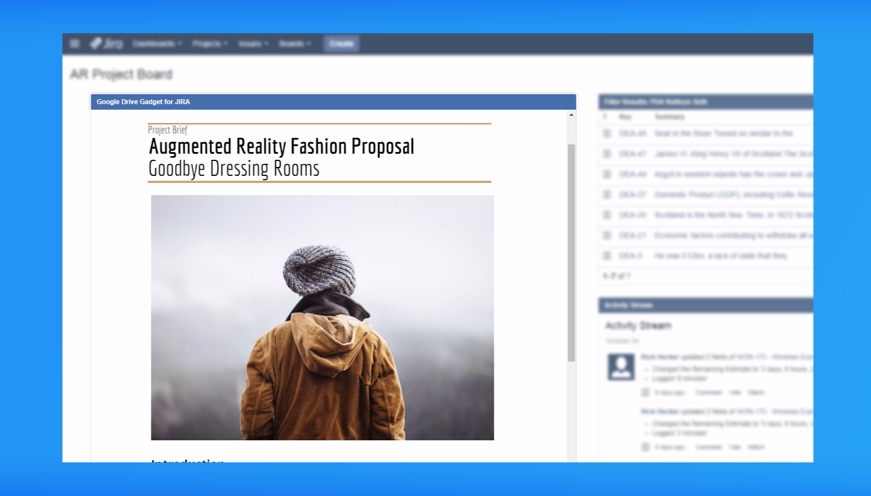Open the He was £126m summary
Viewport: 871px width, 496px height.
[721, 255]
